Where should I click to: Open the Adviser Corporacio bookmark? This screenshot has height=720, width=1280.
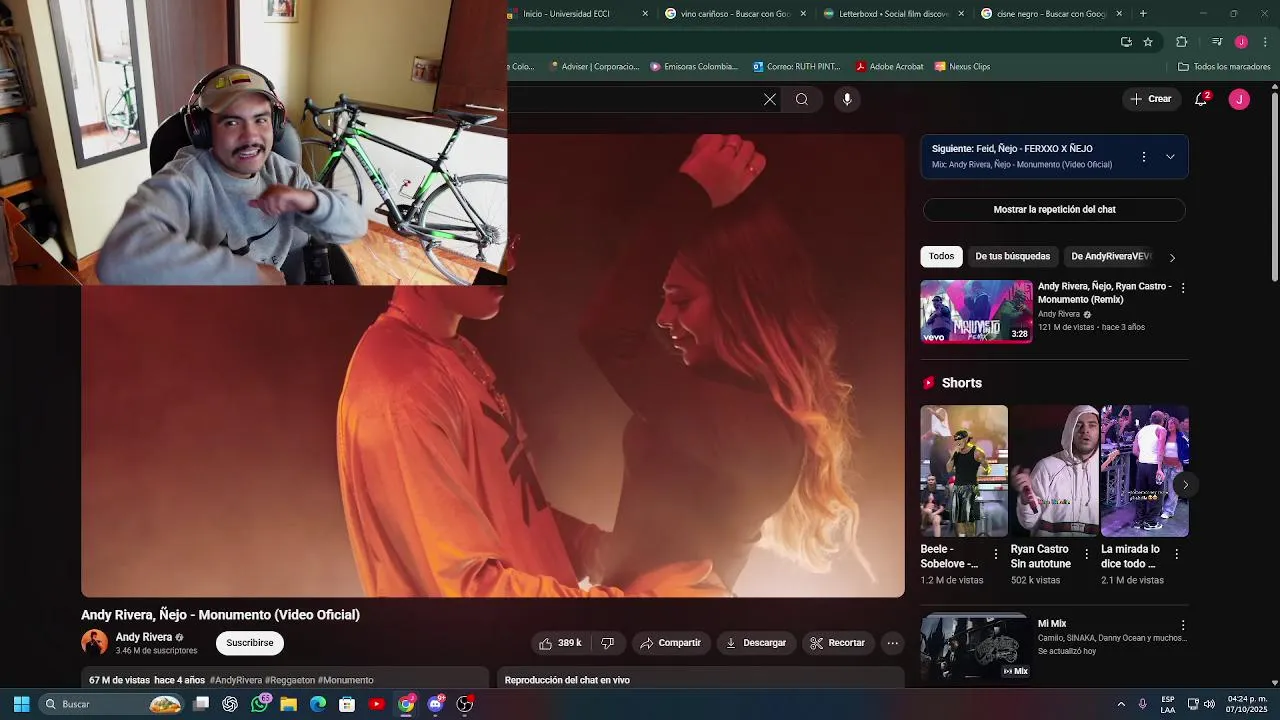pos(594,67)
